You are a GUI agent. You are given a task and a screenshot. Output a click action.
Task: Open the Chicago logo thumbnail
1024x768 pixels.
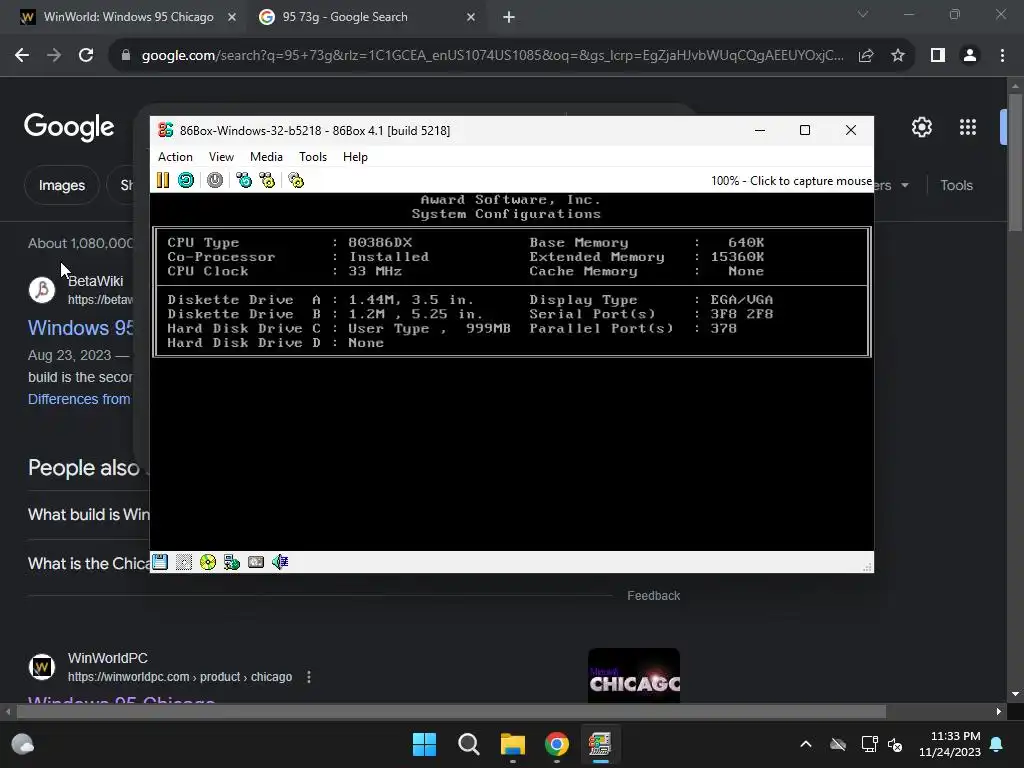633,676
